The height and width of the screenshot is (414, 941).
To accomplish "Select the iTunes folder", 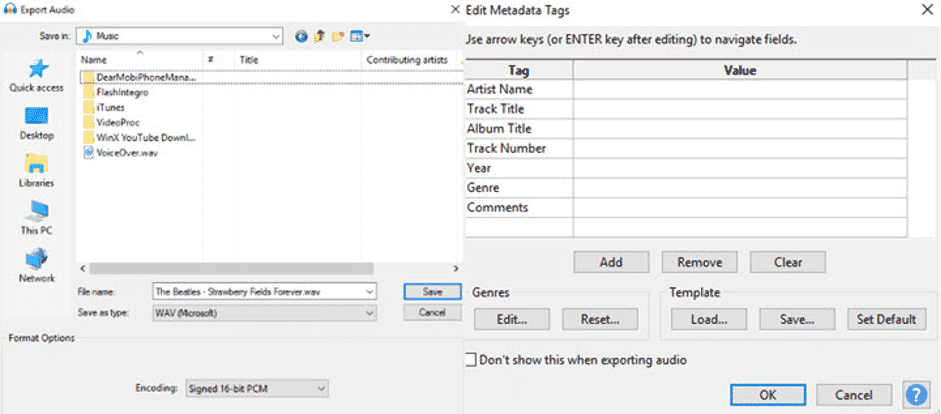I will pyautogui.click(x=104, y=107).
